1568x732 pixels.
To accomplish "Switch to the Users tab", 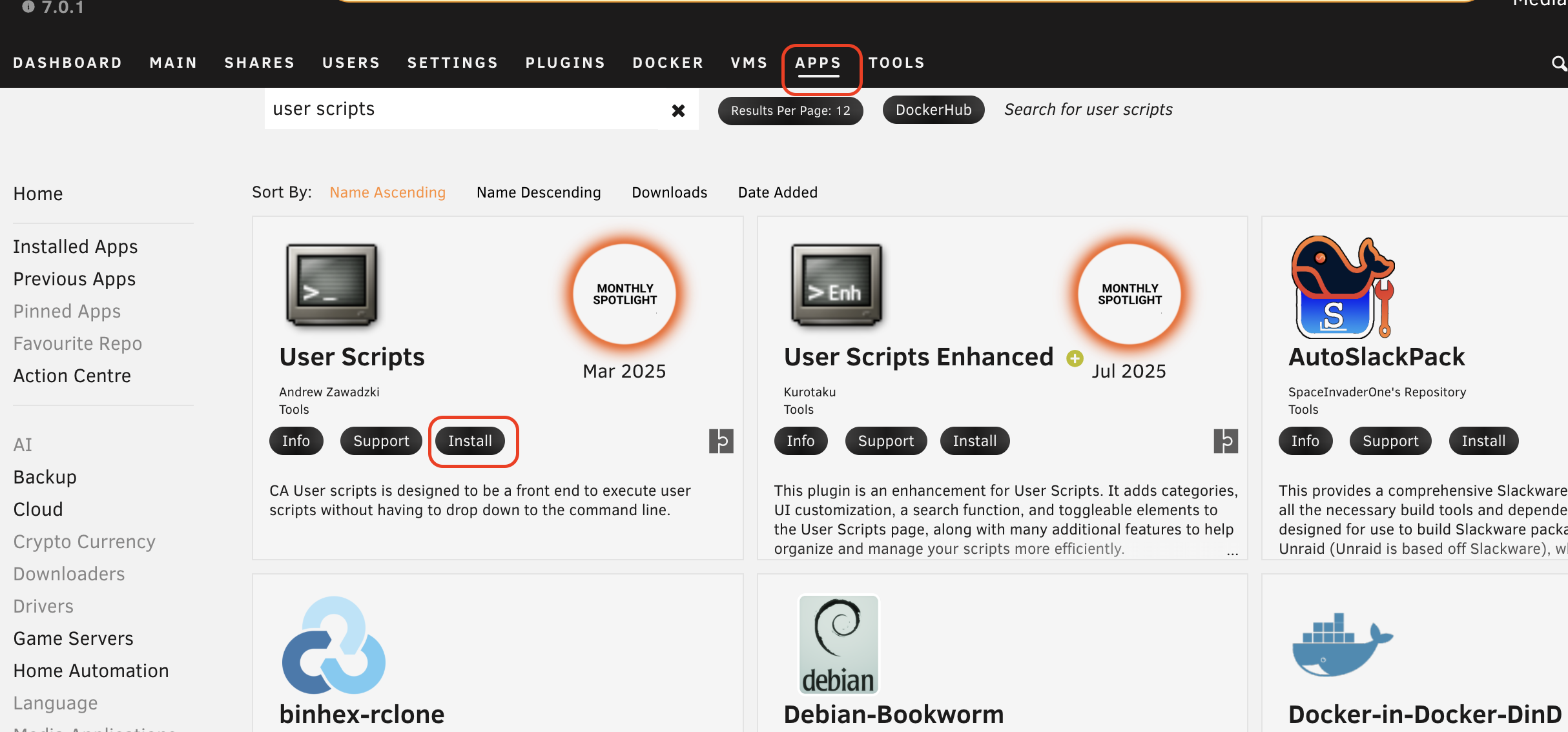I will (x=351, y=63).
